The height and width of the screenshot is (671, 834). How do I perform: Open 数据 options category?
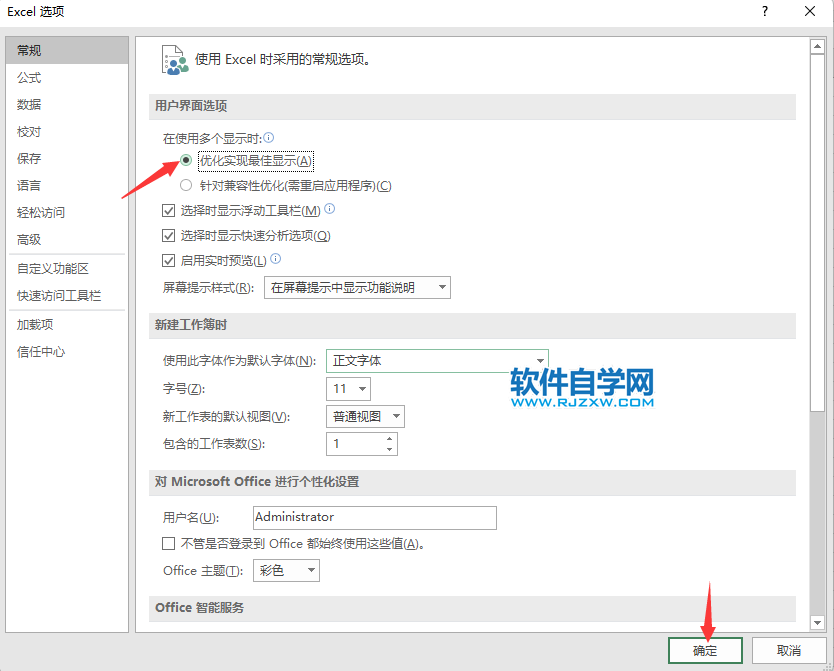(67, 104)
